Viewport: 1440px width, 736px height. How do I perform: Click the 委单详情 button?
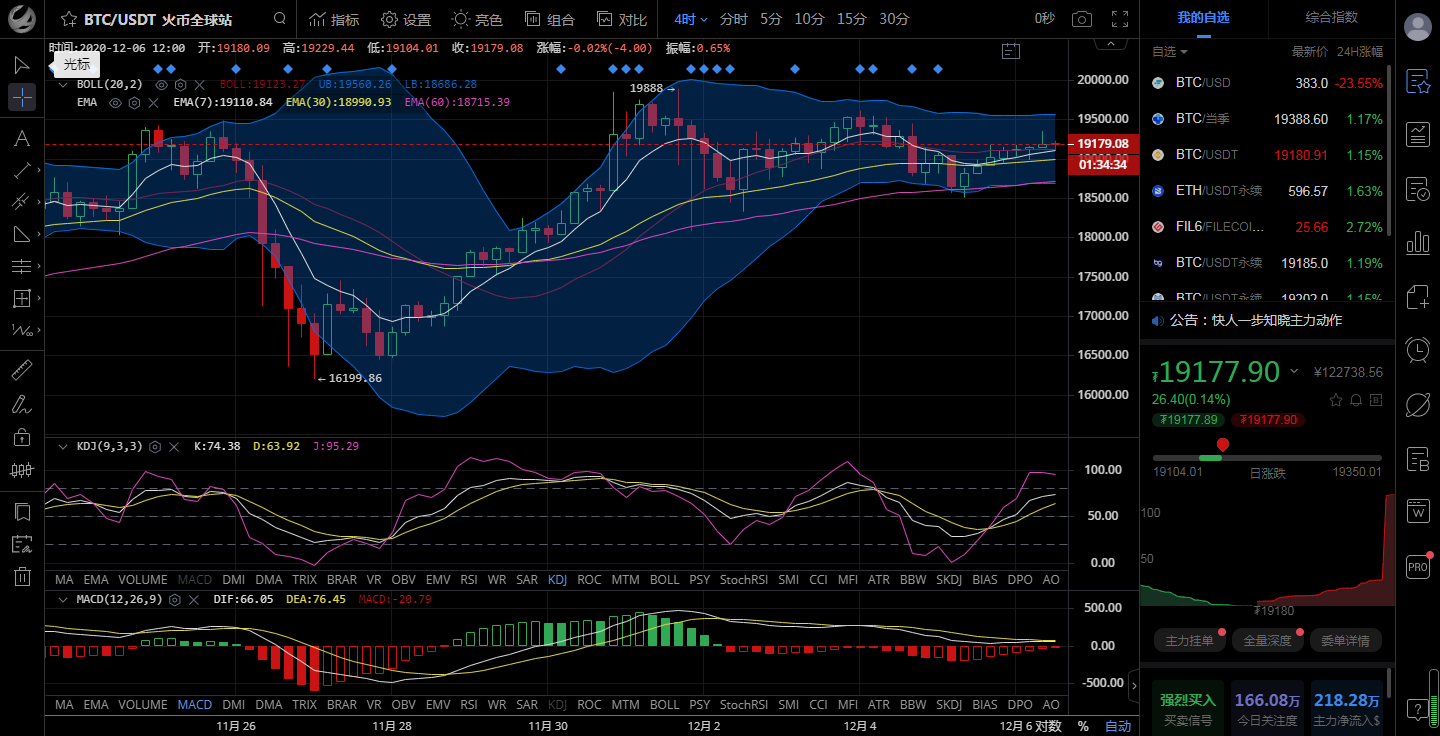pos(1345,640)
